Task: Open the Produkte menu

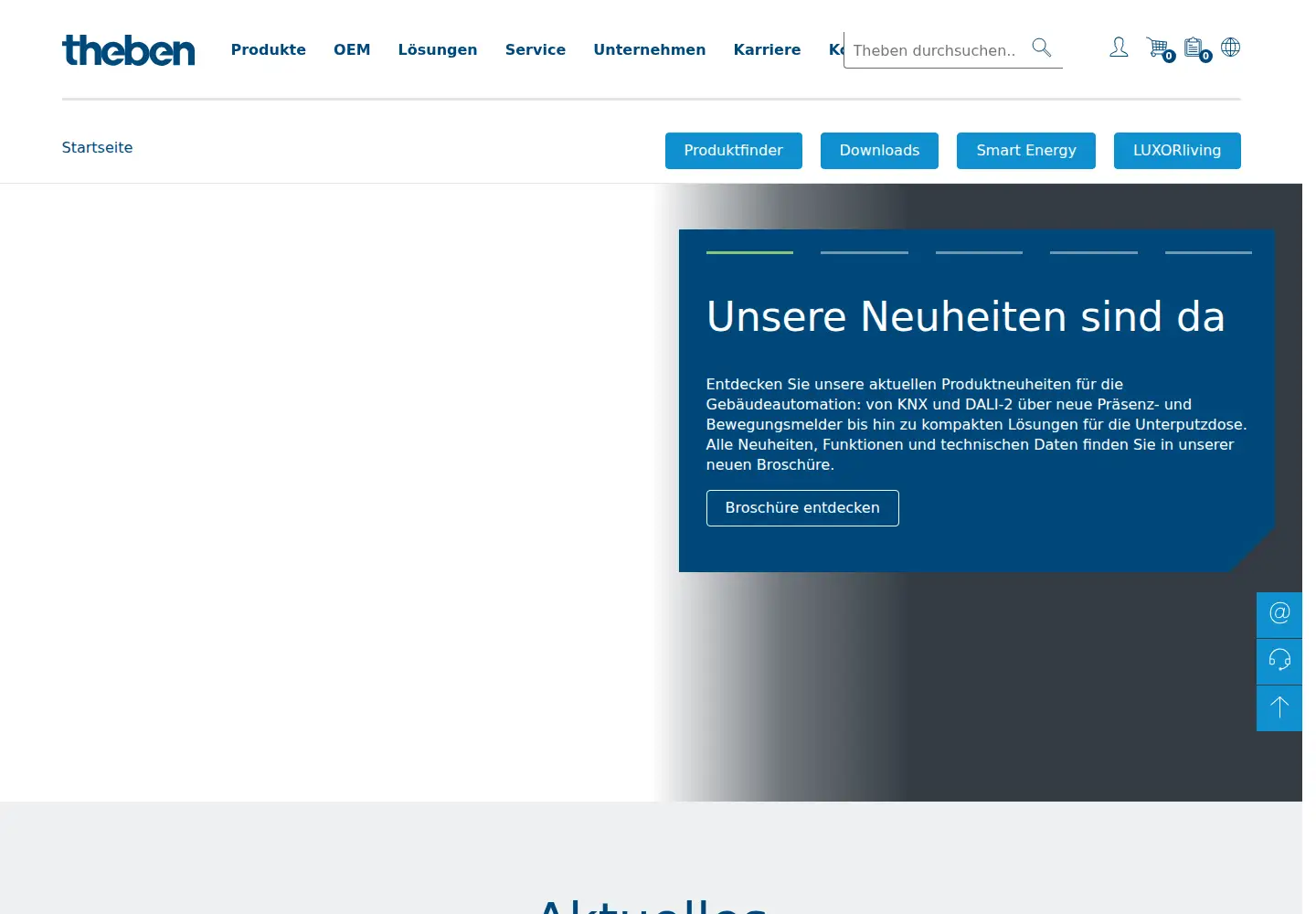Action: click(269, 50)
